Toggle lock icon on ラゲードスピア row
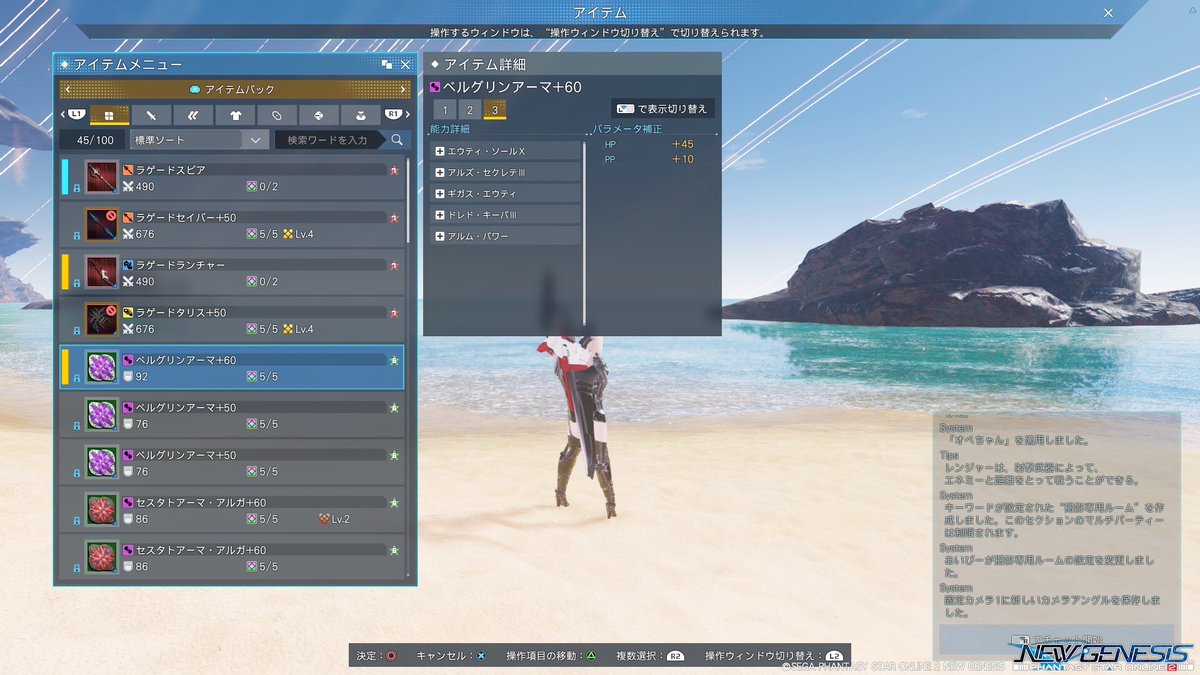 (76, 187)
